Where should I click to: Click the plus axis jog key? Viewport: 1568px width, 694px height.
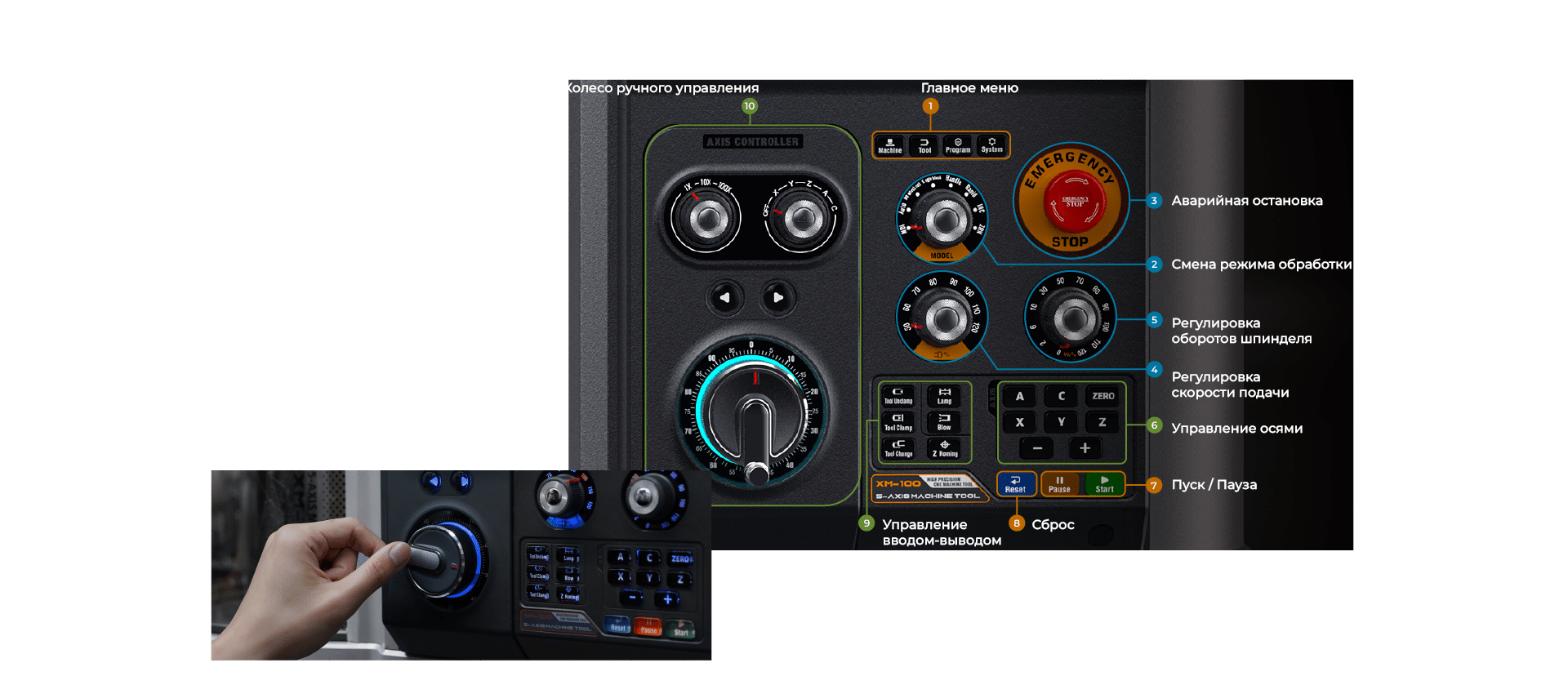pyautogui.click(x=1085, y=448)
